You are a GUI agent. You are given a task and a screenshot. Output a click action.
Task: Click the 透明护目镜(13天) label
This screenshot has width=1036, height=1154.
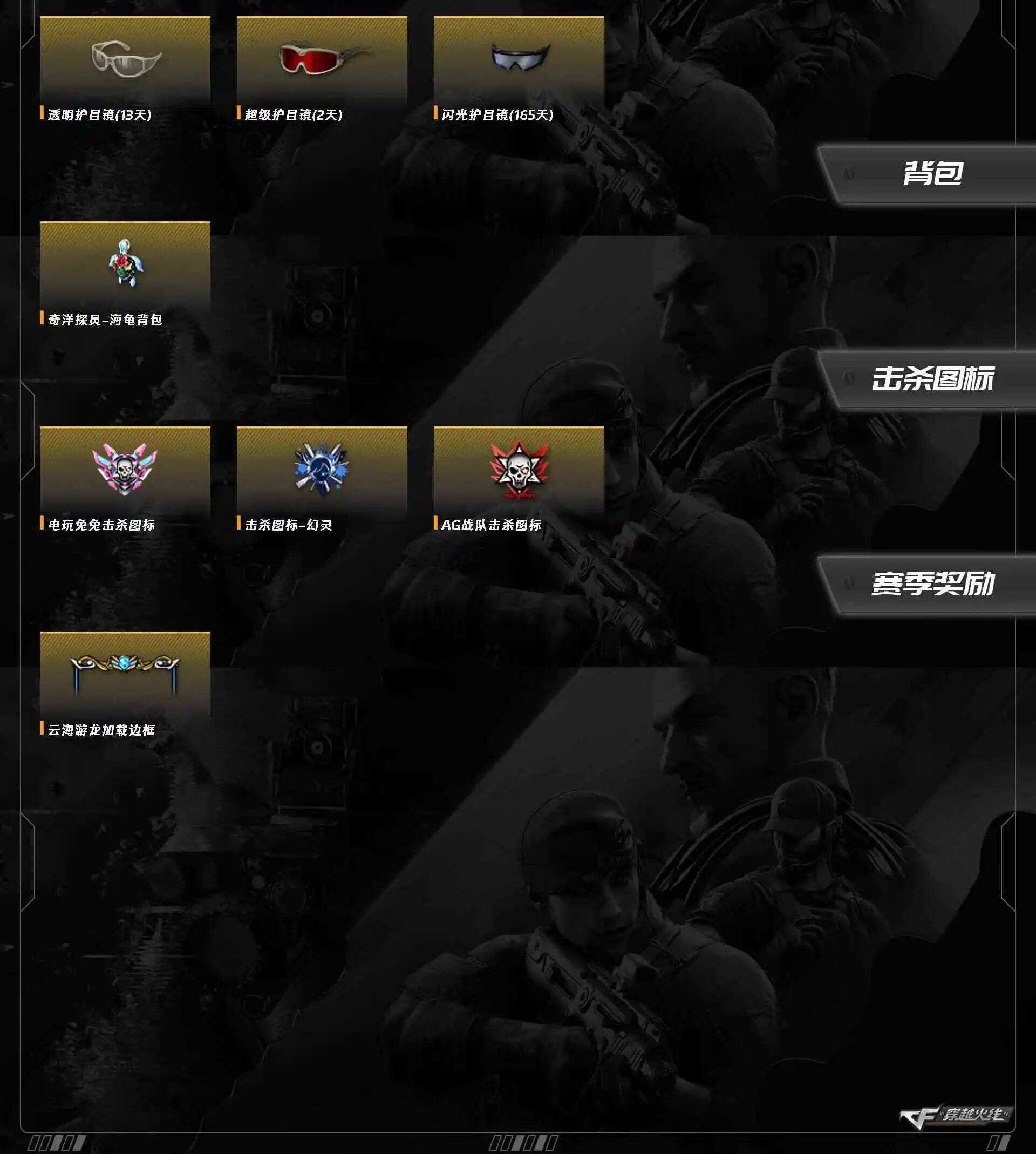[100, 115]
